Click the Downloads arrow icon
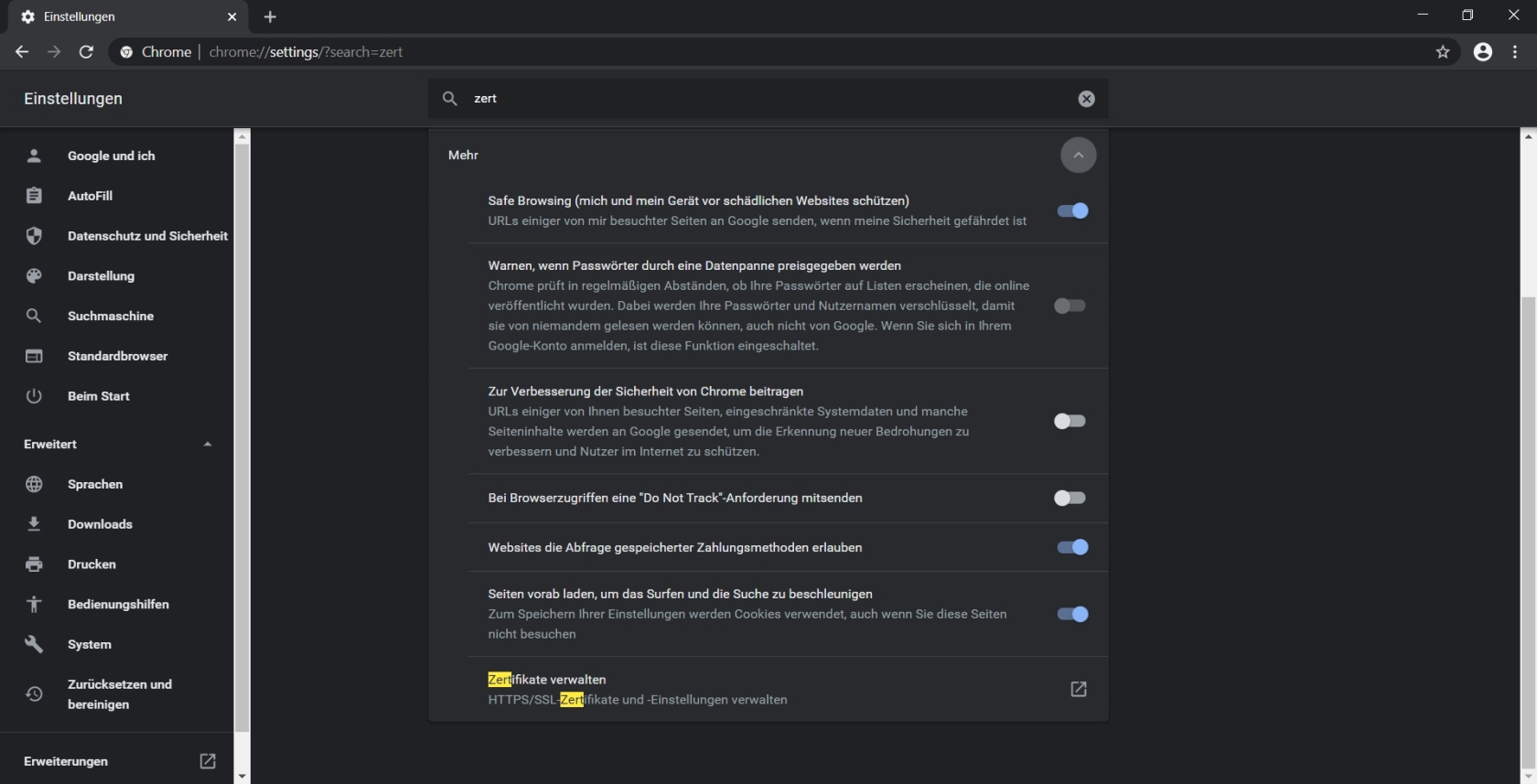The width and height of the screenshot is (1537, 784). click(34, 524)
